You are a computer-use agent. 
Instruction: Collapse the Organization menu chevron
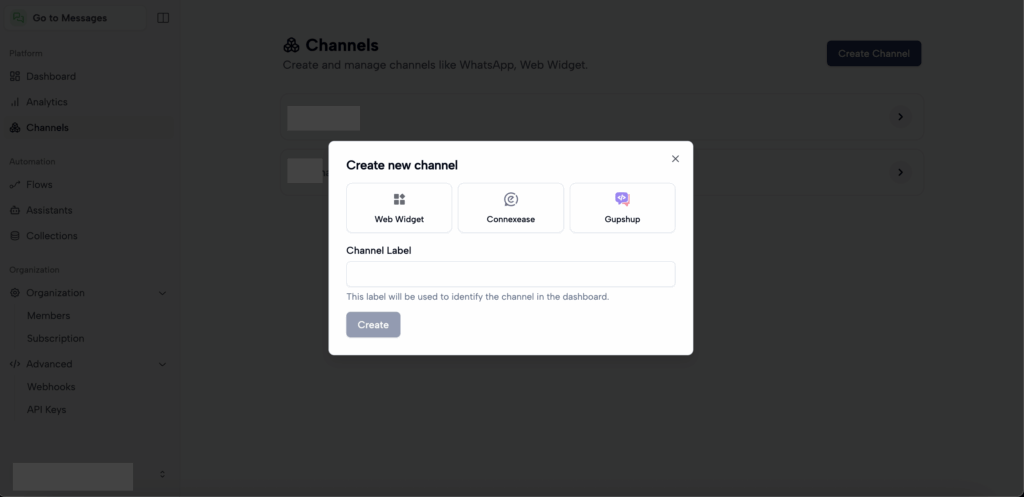pyautogui.click(x=162, y=293)
